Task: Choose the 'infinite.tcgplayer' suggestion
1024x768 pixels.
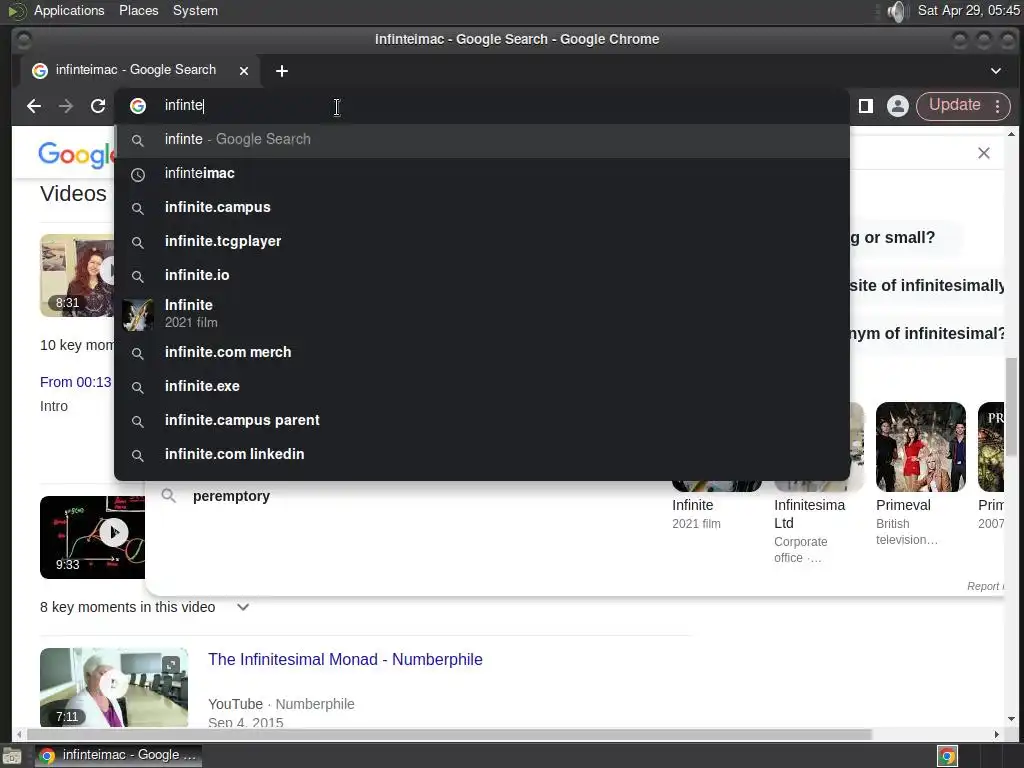Action: [482, 242]
